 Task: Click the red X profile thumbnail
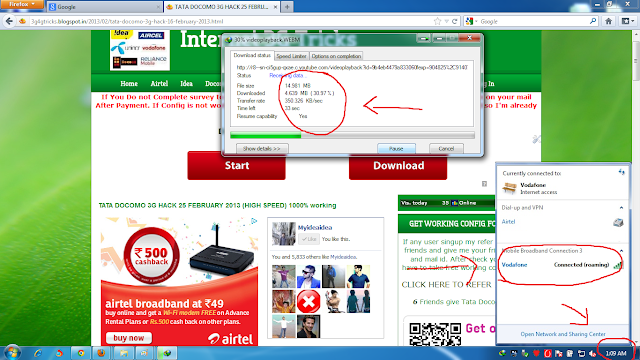click(308, 302)
